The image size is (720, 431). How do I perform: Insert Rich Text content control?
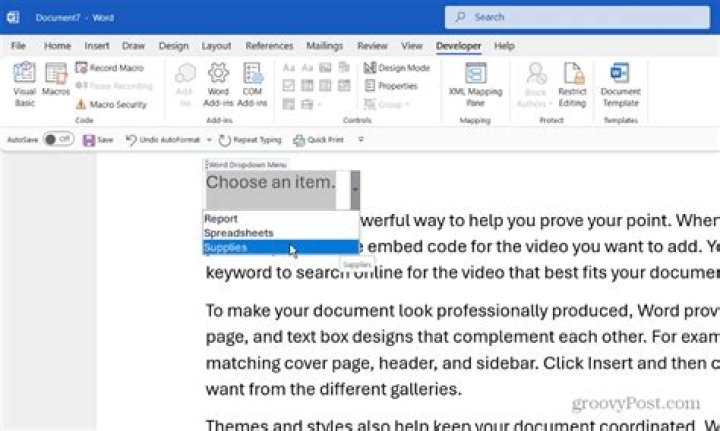pos(288,68)
